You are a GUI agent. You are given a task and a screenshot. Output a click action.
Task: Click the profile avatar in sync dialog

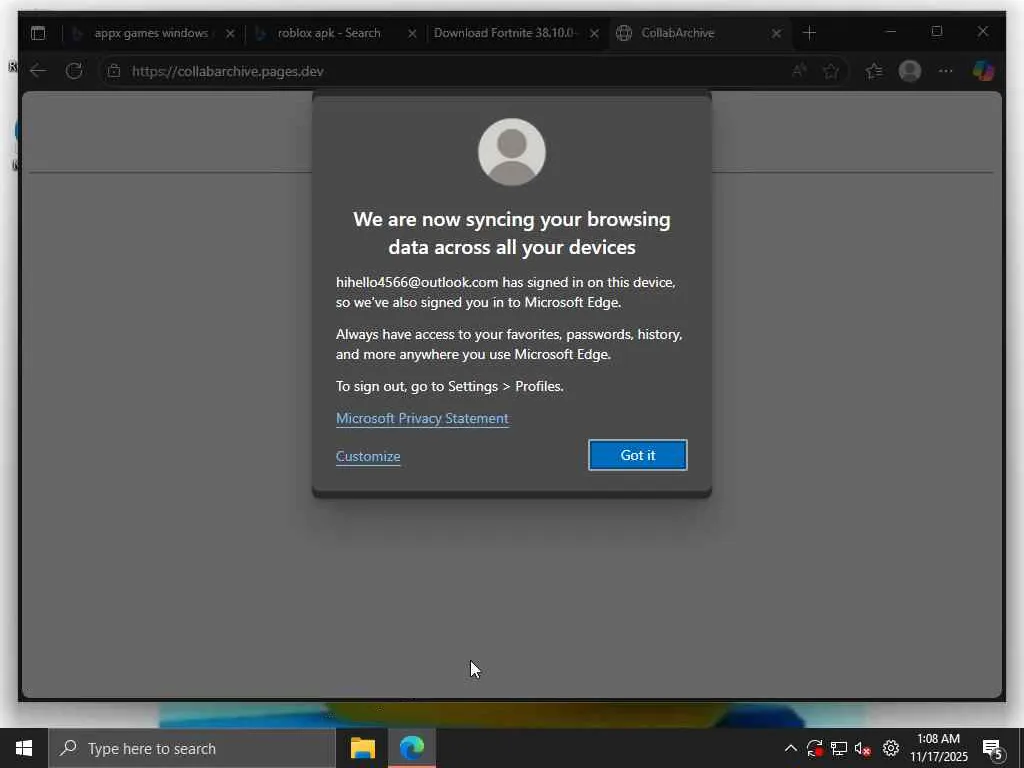coord(512,152)
